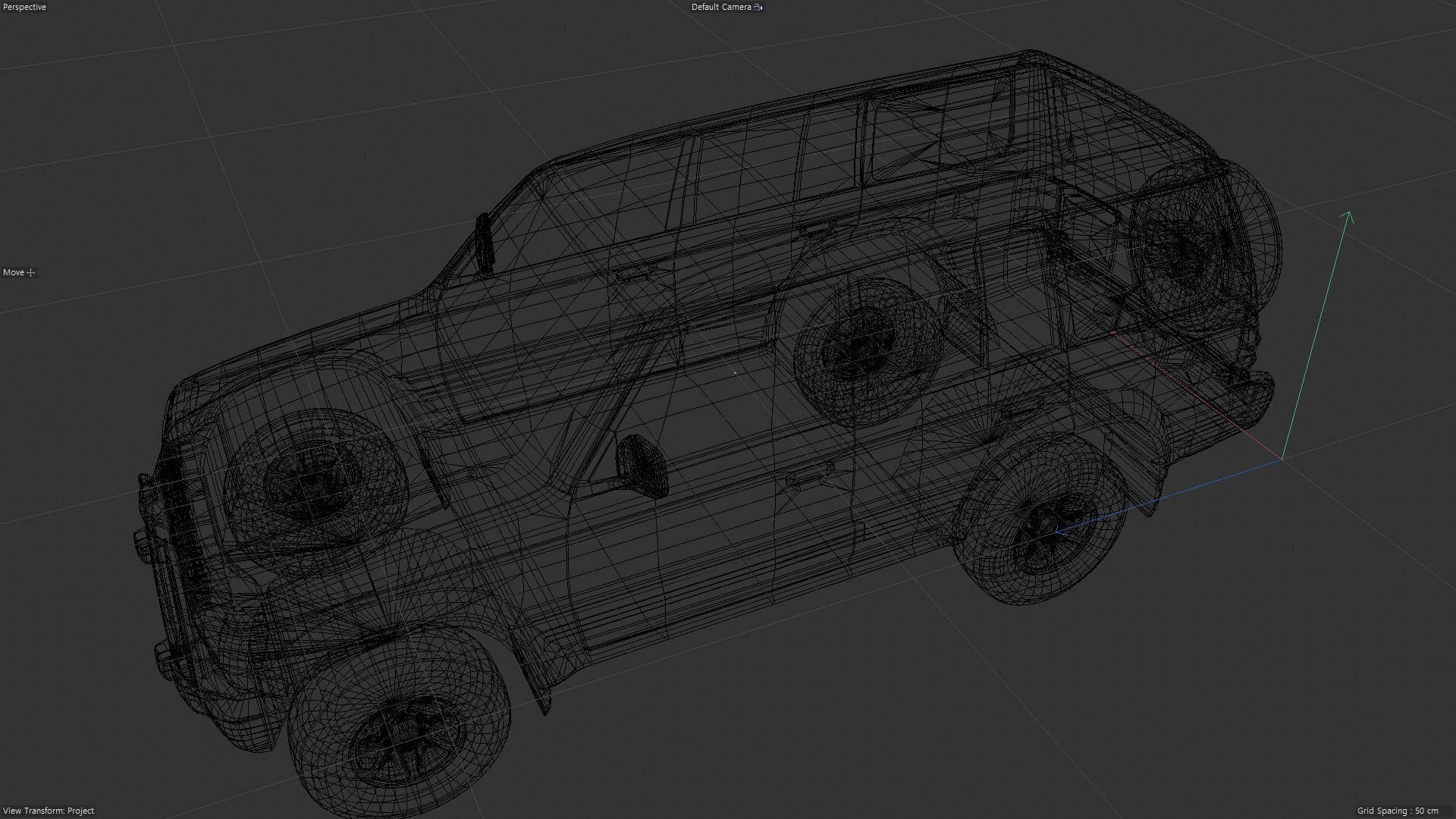Click the Perspective view label
This screenshot has height=819, width=1456.
[24, 7]
